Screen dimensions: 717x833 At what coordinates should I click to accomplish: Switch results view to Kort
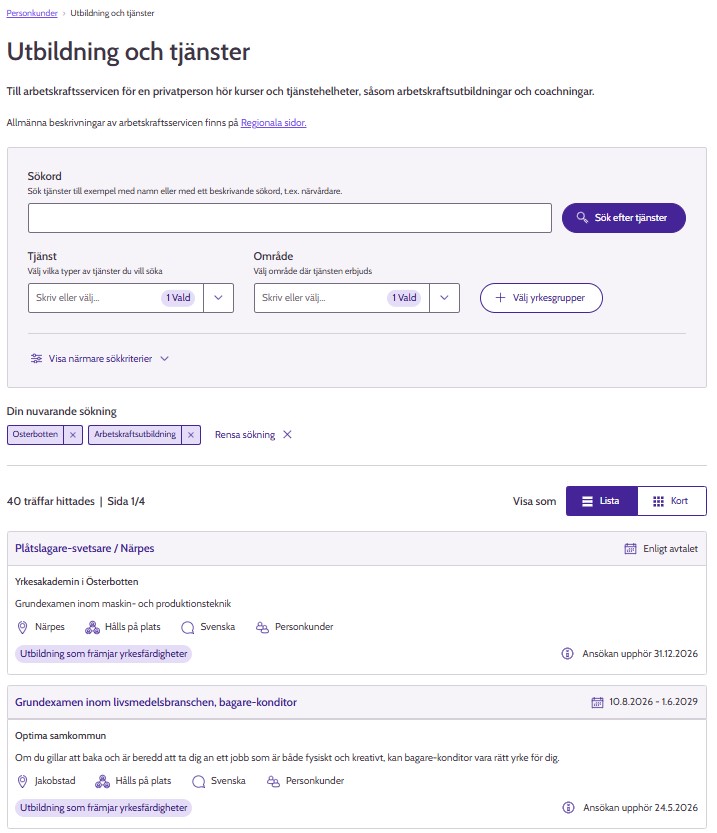click(x=671, y=501)
